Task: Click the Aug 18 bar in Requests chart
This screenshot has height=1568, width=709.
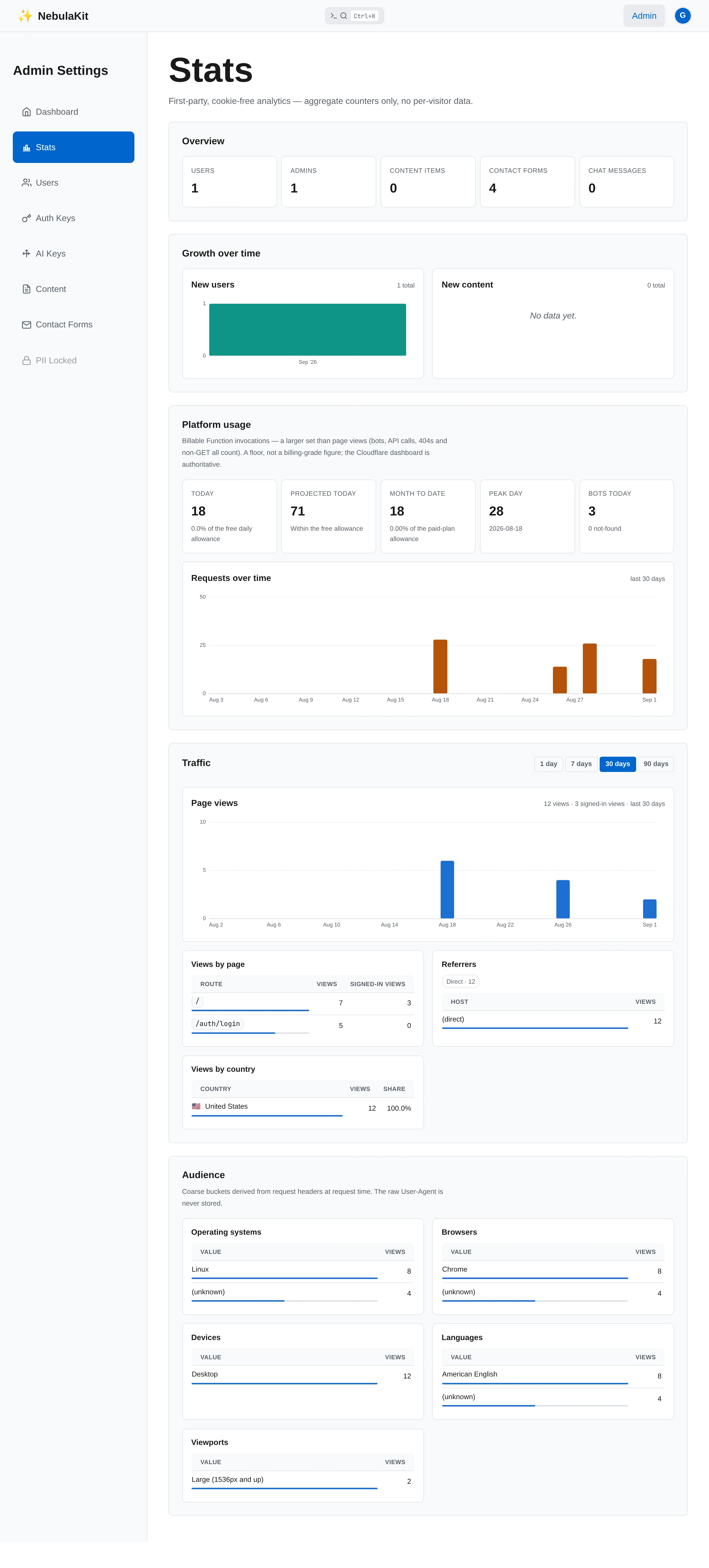Action: (440, 667)
